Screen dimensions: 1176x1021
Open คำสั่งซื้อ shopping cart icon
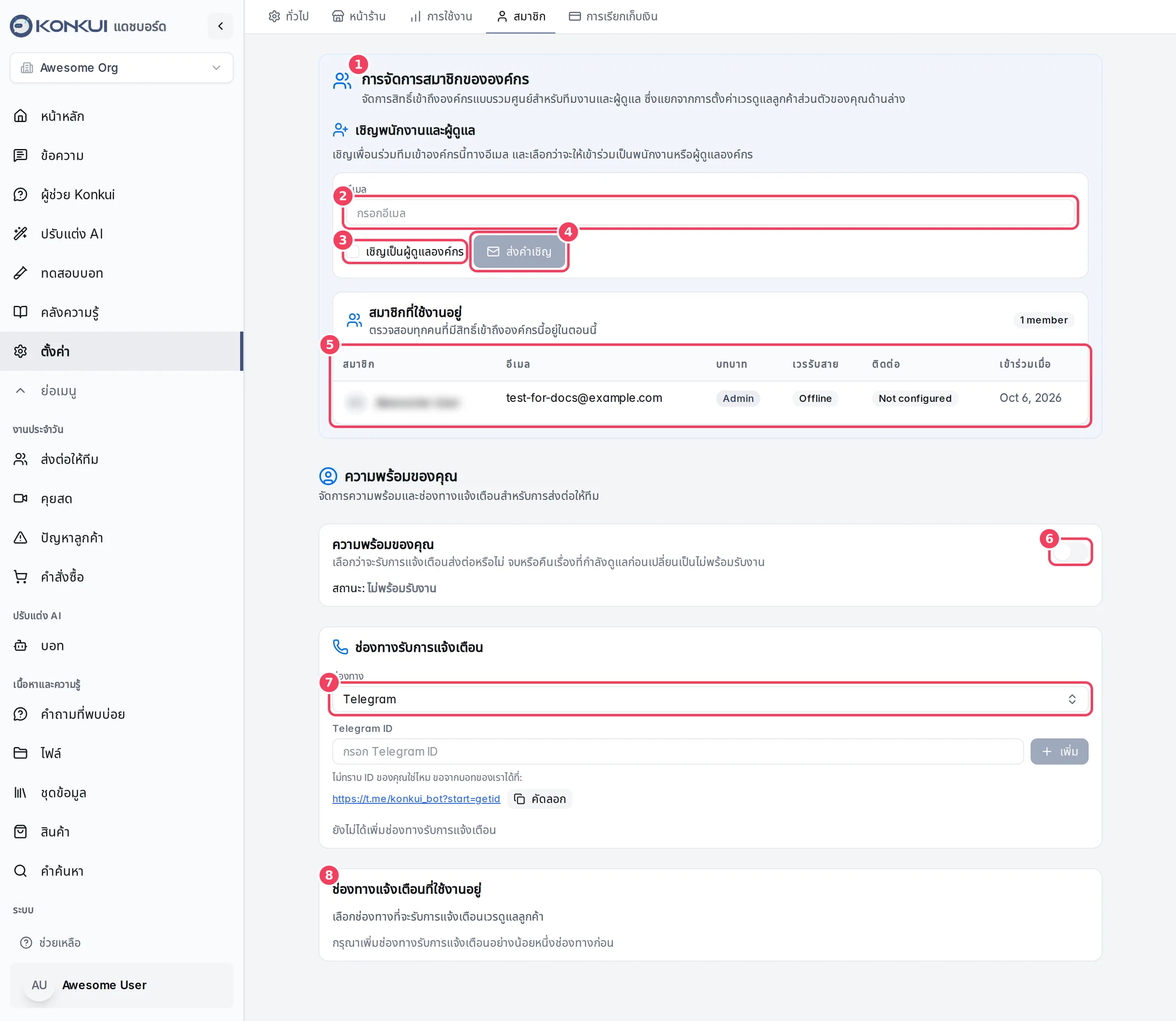[21, 577]
